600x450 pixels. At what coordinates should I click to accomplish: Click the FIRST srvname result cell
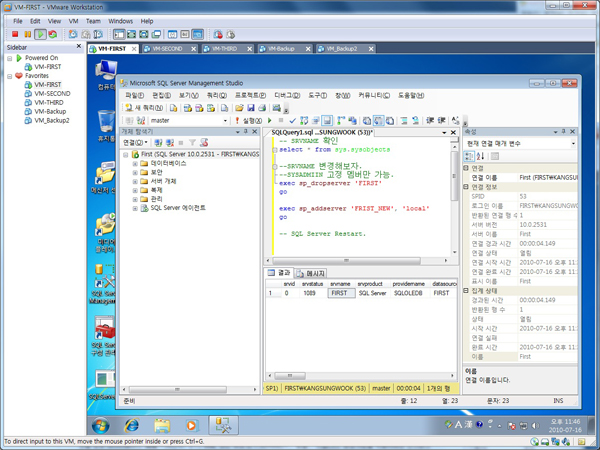[341, 293]
